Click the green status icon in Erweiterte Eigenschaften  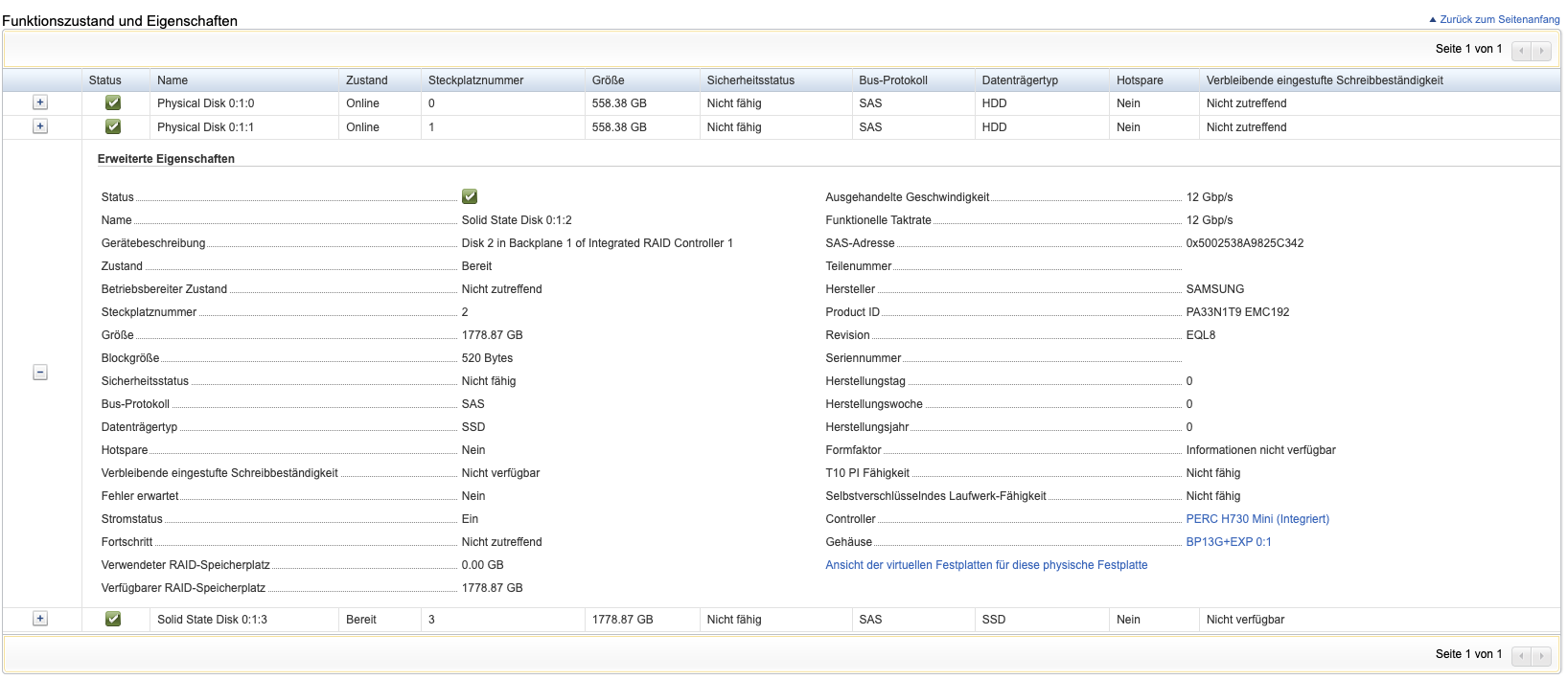[470, 196]
